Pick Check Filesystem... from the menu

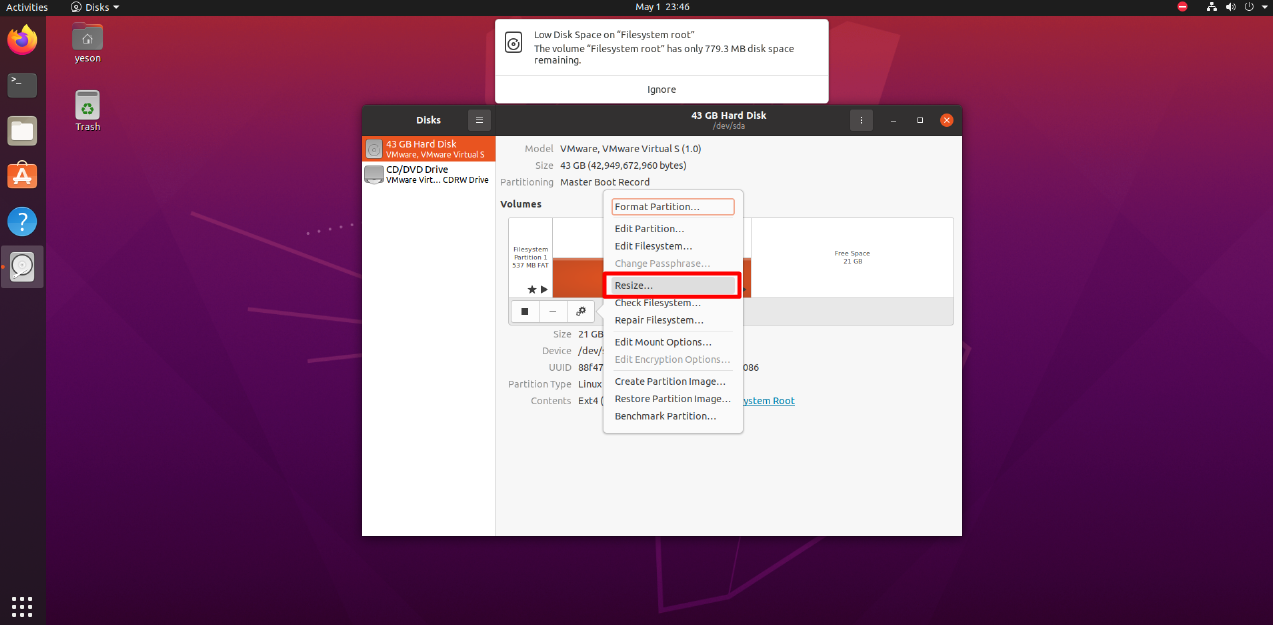pos(672,303)
